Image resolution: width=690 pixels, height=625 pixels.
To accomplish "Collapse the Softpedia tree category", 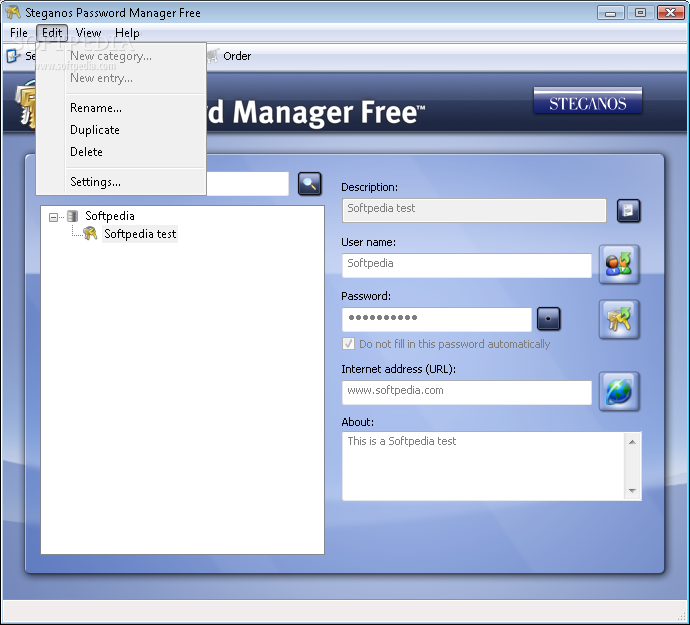I will tap(53, 217).
